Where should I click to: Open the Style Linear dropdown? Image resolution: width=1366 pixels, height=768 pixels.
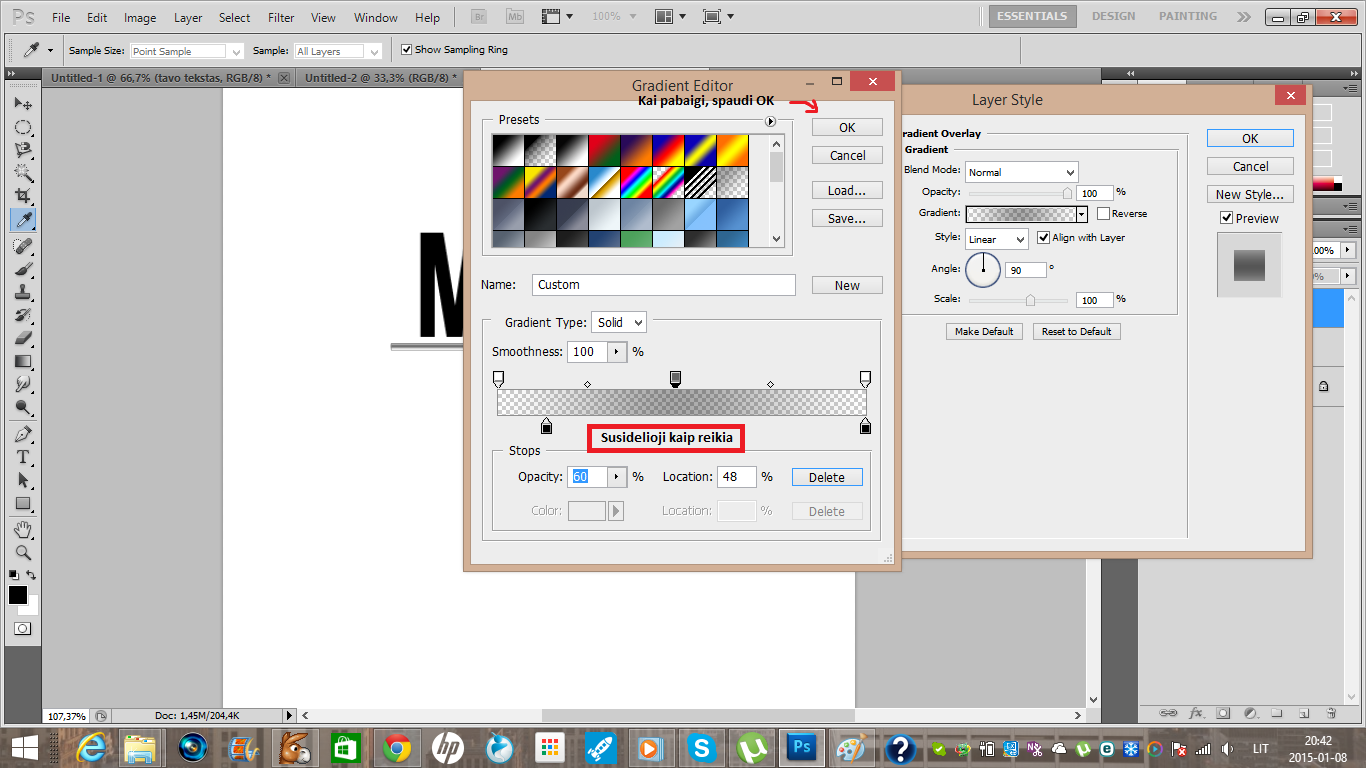(997, 239)
